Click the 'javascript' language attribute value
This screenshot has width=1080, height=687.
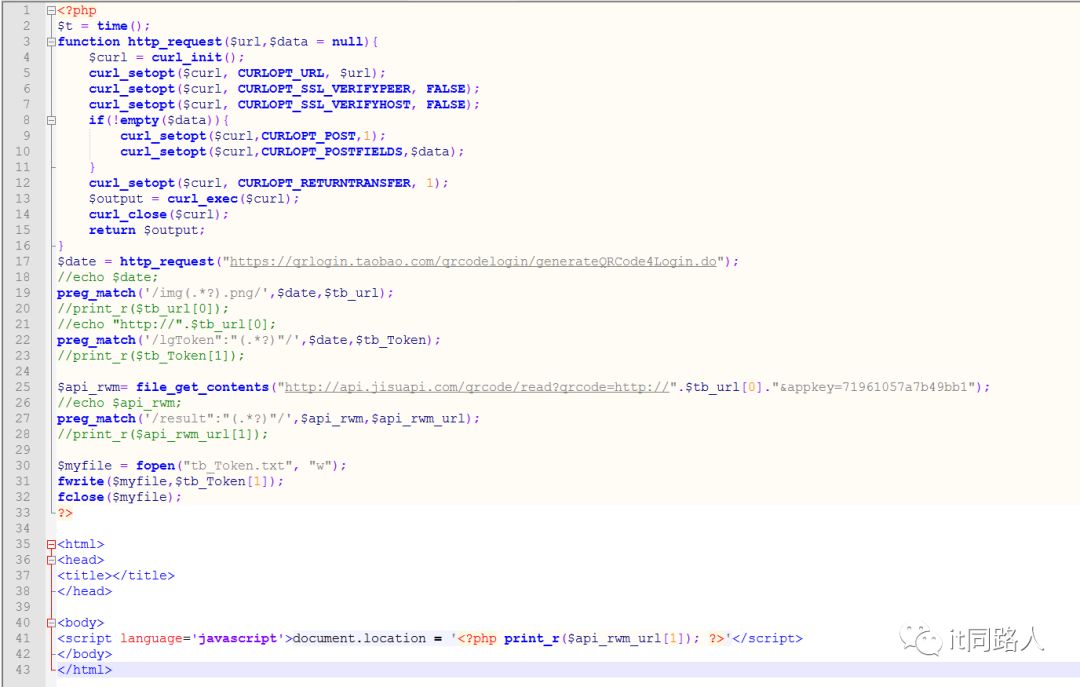point(238,639)
